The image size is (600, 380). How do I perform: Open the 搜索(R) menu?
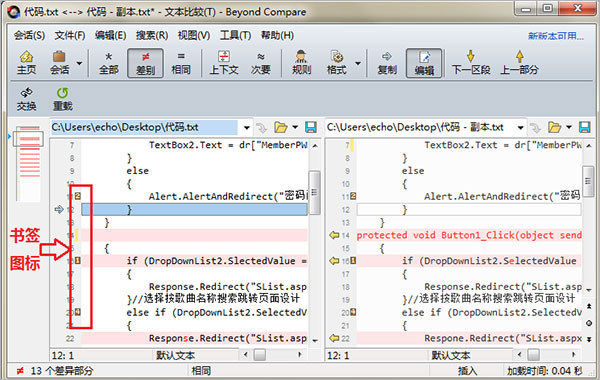coord(152,36)
